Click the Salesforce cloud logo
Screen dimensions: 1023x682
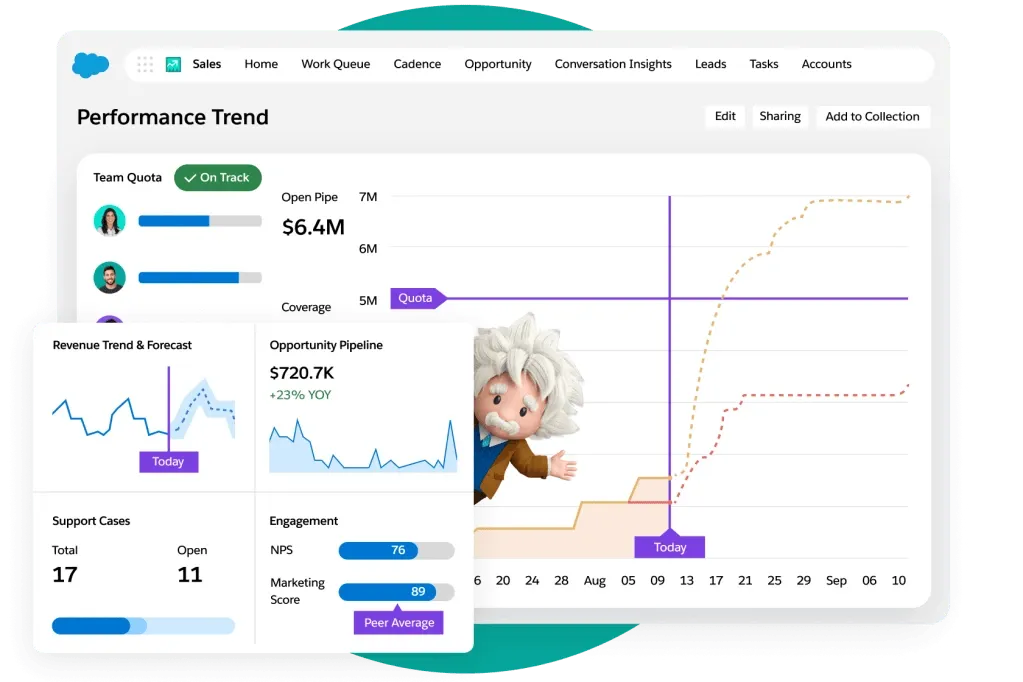click(89, 64)
